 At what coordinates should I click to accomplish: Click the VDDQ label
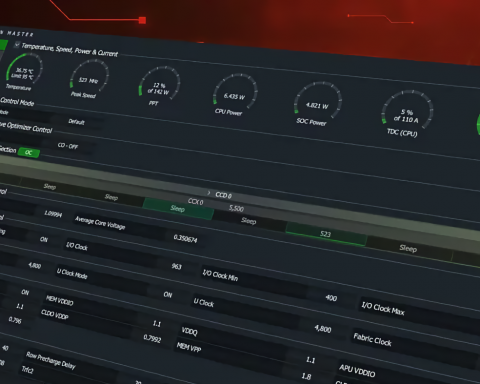(189, 331)
